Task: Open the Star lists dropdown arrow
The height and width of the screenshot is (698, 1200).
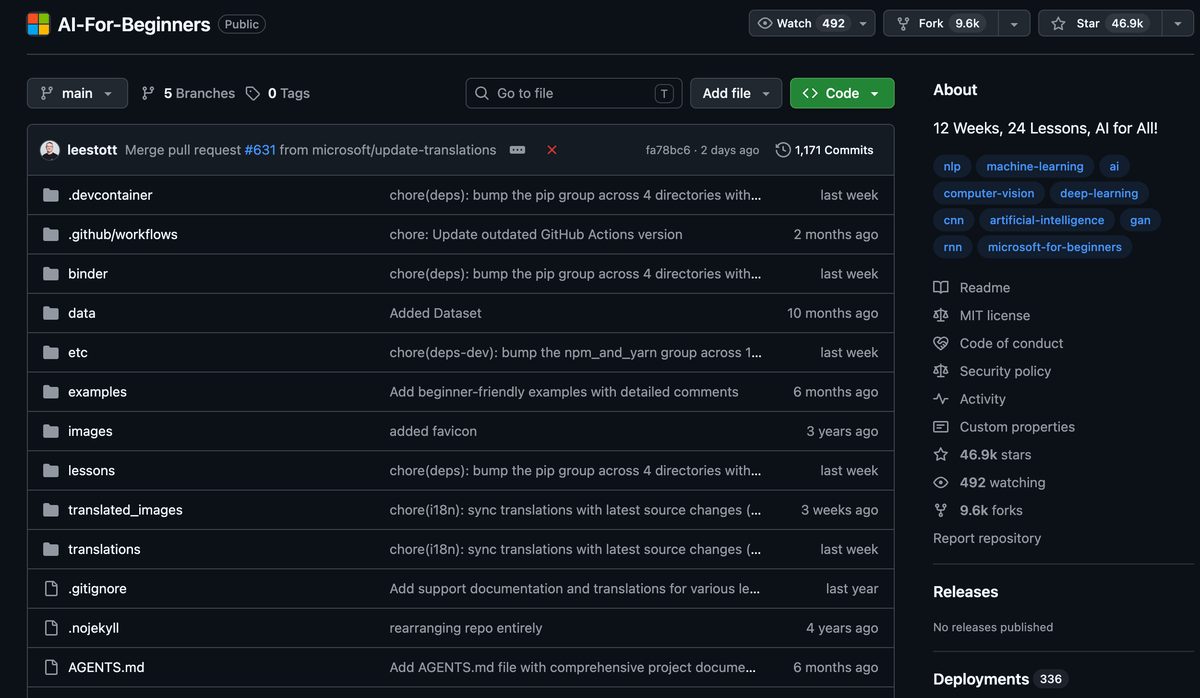Action: pyautogui.click(x=1177, y=23)
